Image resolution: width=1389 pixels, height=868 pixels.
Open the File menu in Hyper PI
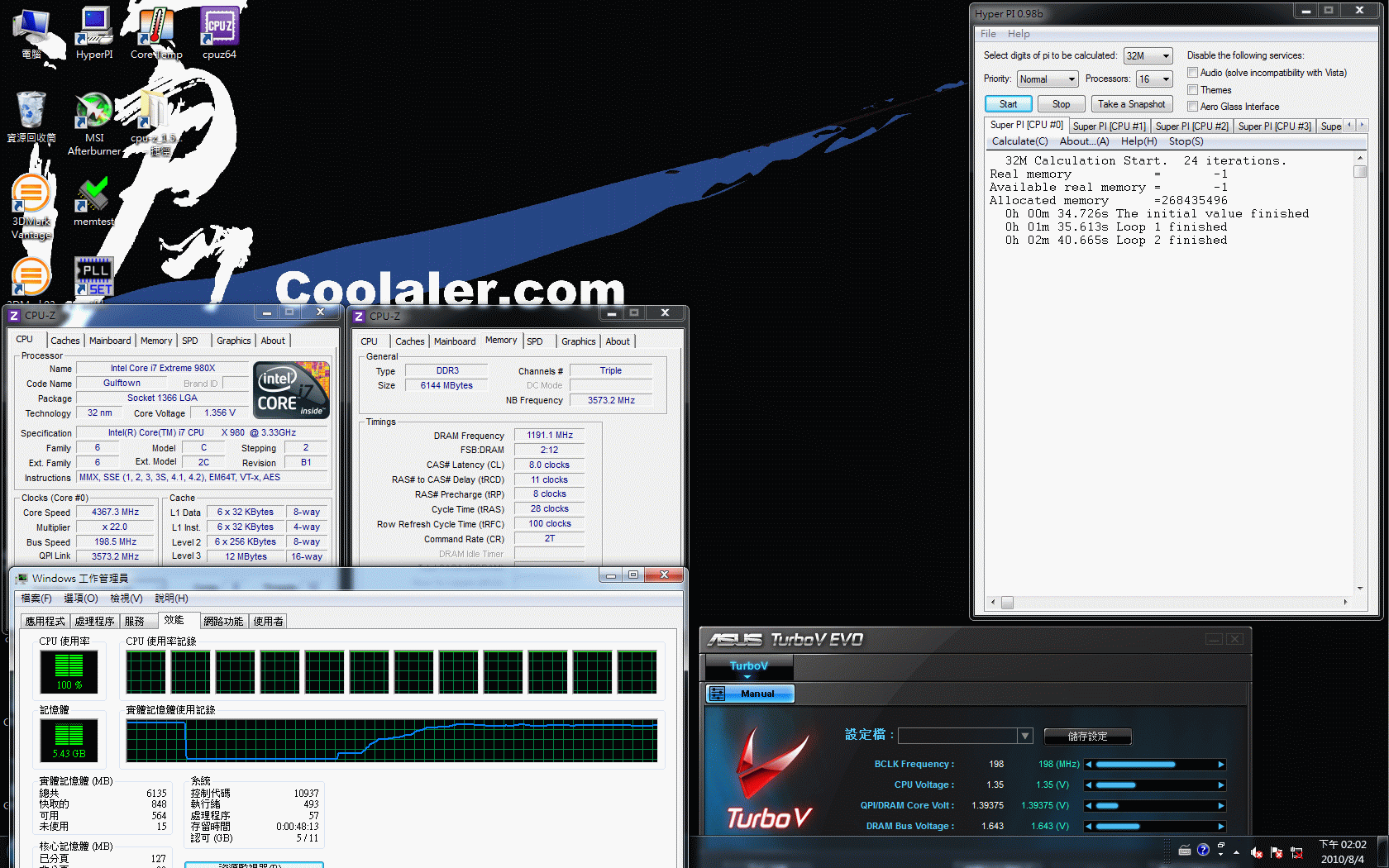point(988,34)
